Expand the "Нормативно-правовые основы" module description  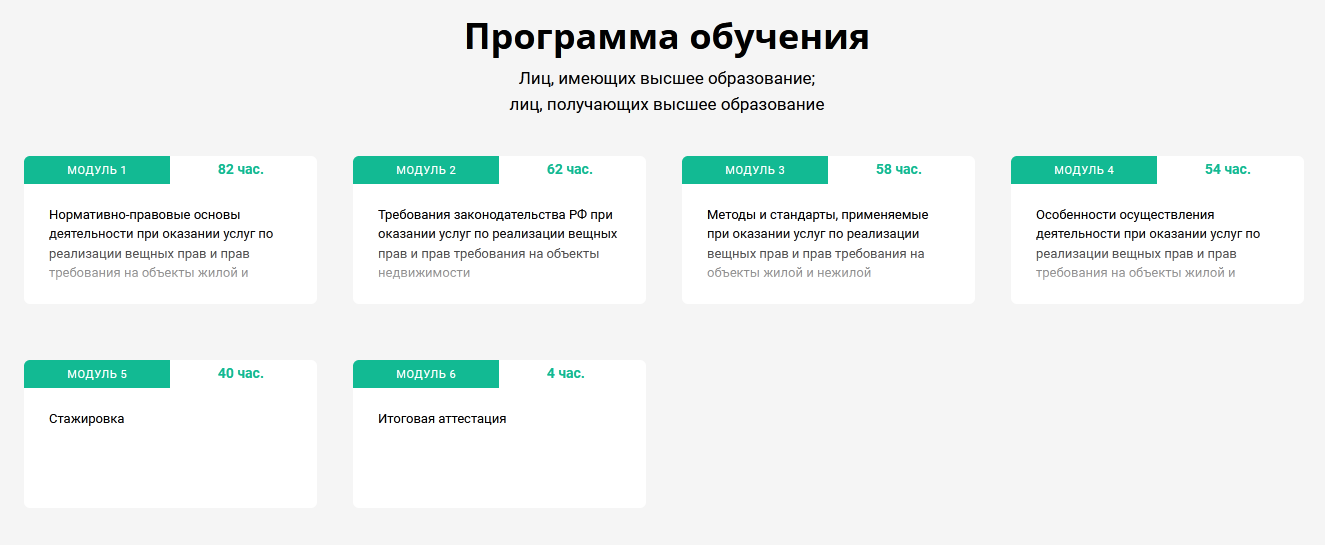click(161, 243)
